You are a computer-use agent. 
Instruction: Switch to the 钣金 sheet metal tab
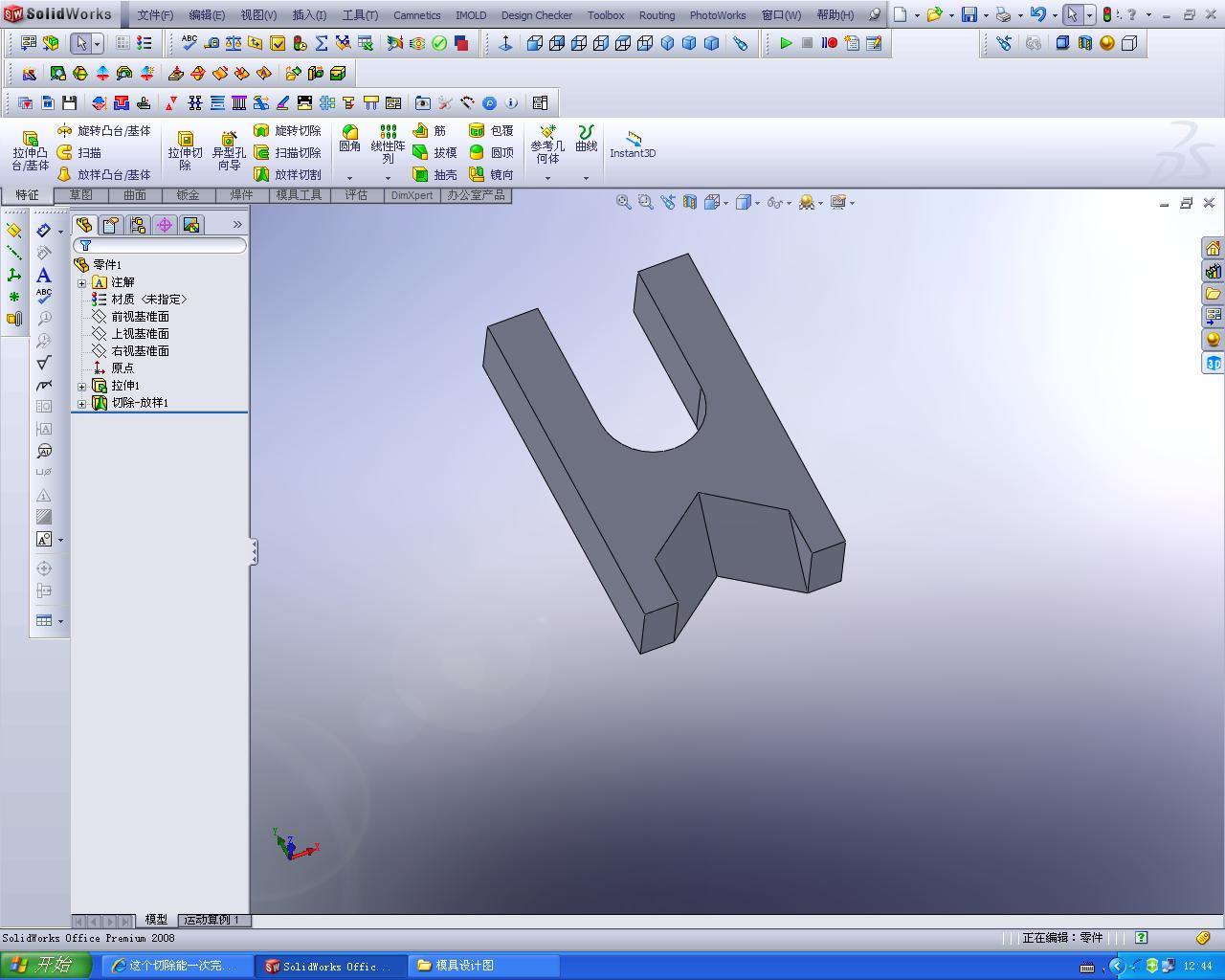pos(188,195)
